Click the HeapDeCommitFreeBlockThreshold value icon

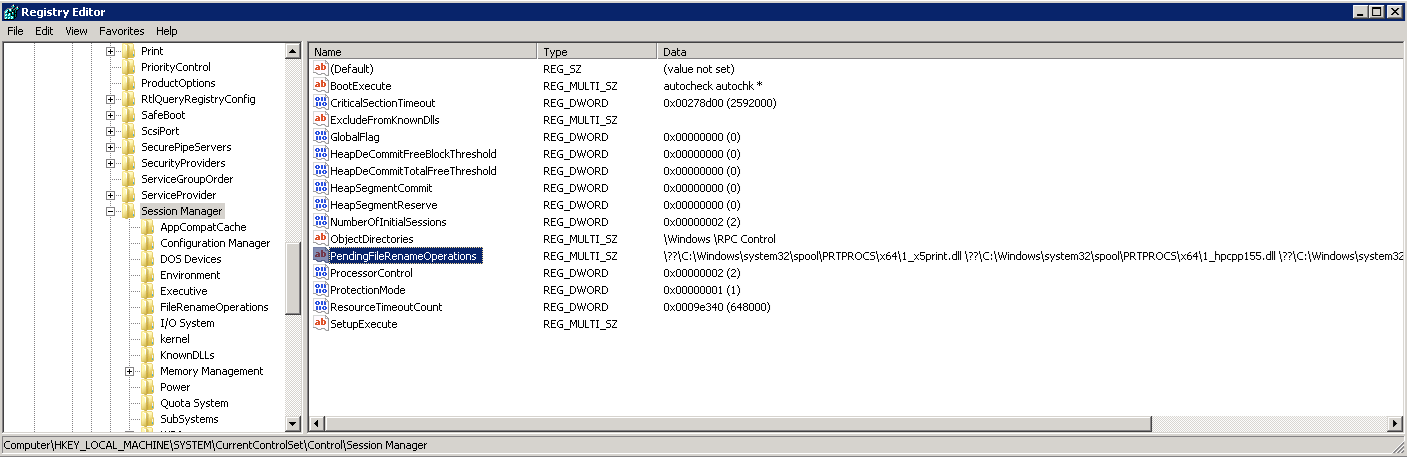click(321, 154)
